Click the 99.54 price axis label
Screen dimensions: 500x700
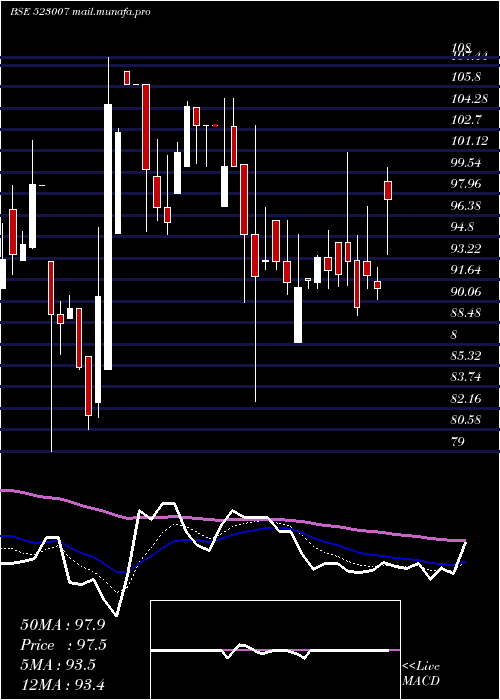tap(466, 162)
